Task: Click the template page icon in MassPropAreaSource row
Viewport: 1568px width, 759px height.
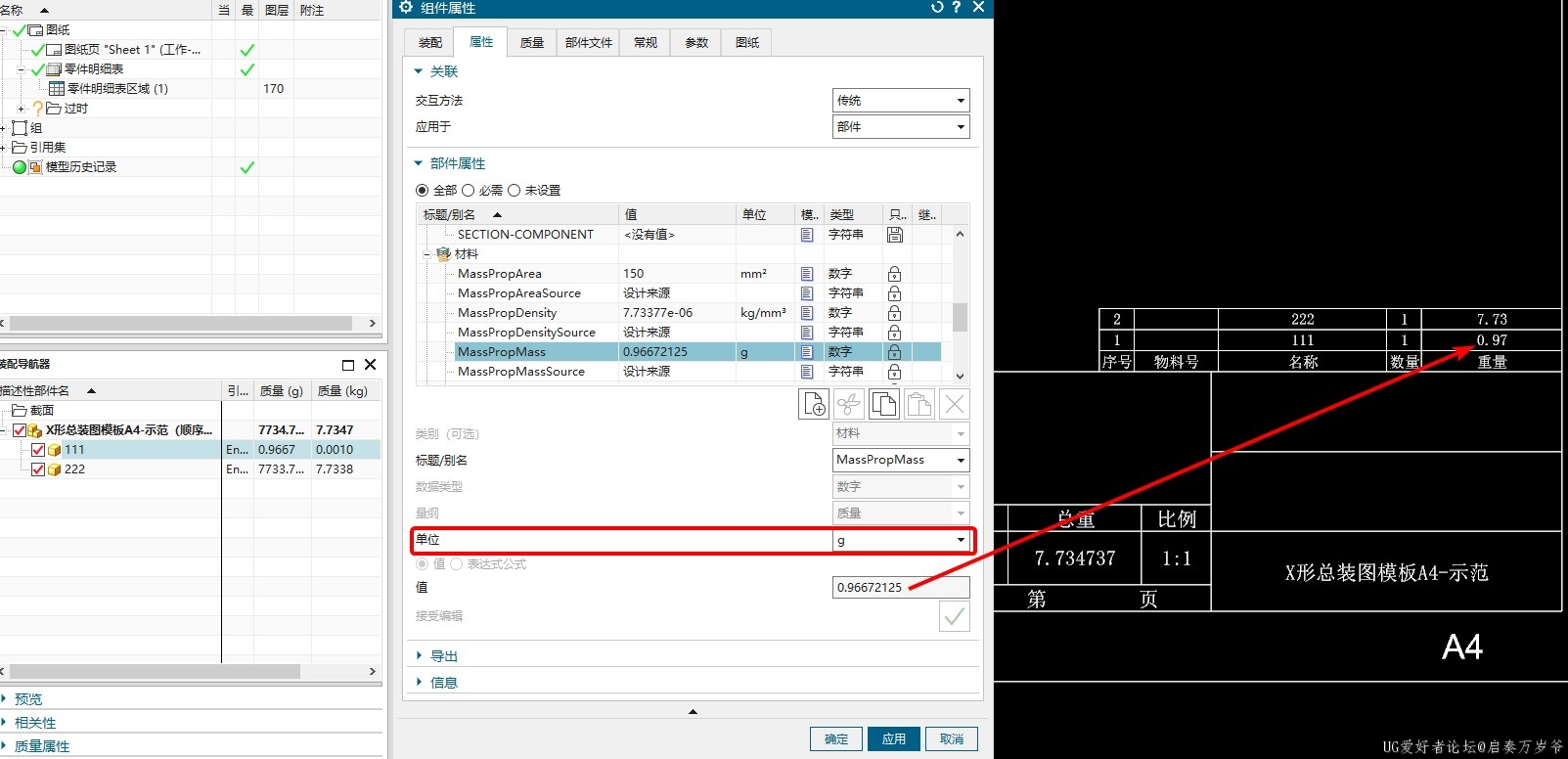Action: 807,293
